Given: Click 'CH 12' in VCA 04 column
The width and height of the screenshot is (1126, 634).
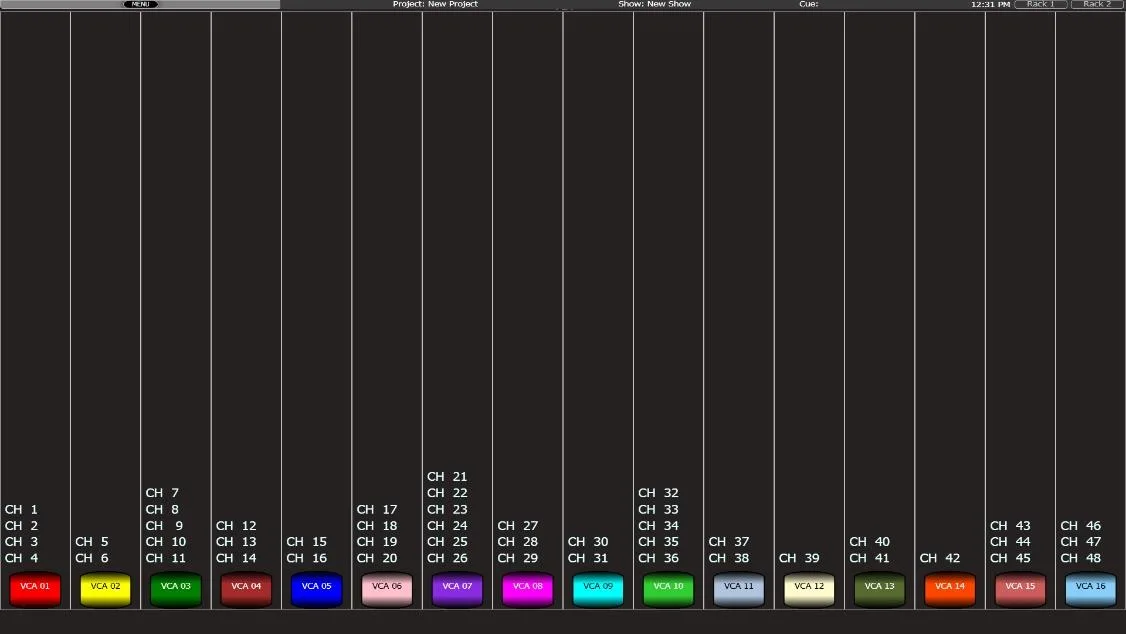Looking at the screenshot, I should [x=236, y=526].
